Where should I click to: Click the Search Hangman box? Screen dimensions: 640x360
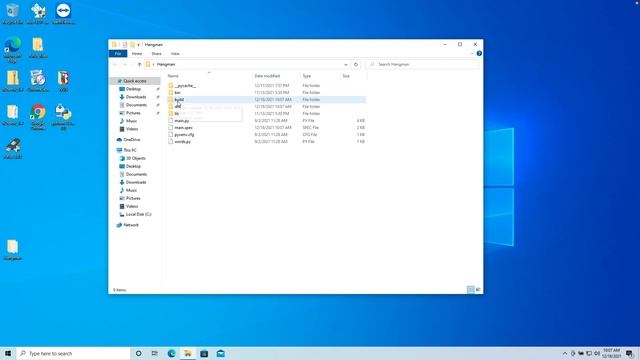click(423, 64)
